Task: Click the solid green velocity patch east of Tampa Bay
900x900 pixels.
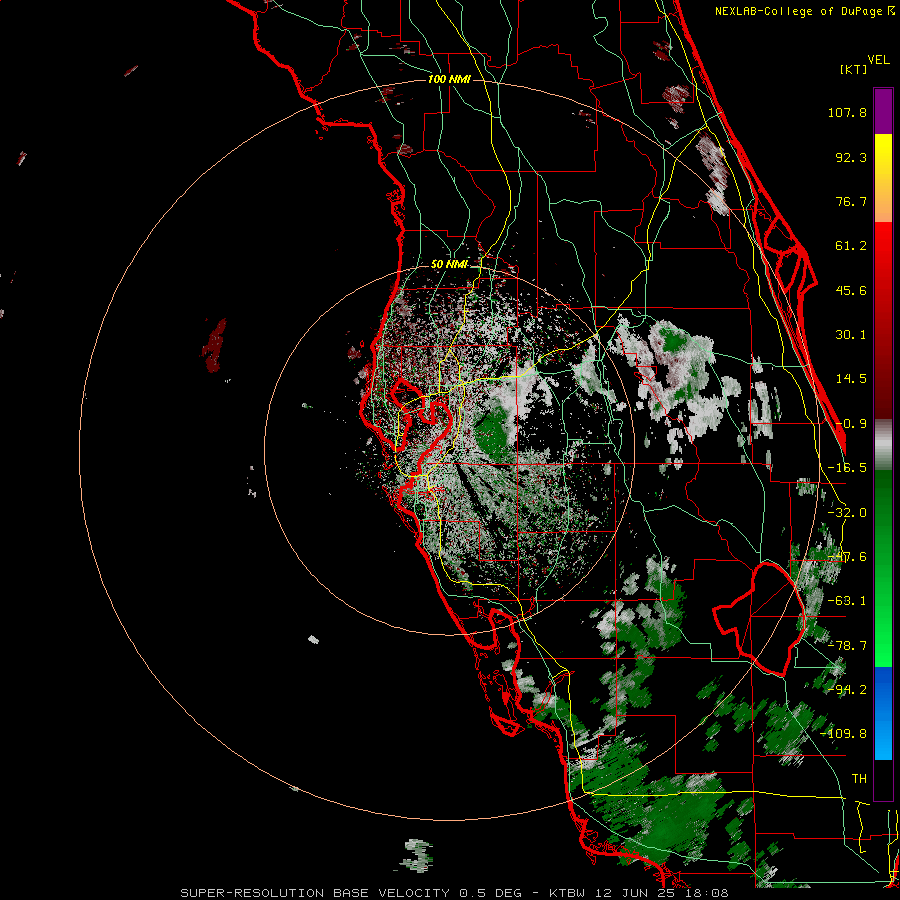Action: (492, 433)
